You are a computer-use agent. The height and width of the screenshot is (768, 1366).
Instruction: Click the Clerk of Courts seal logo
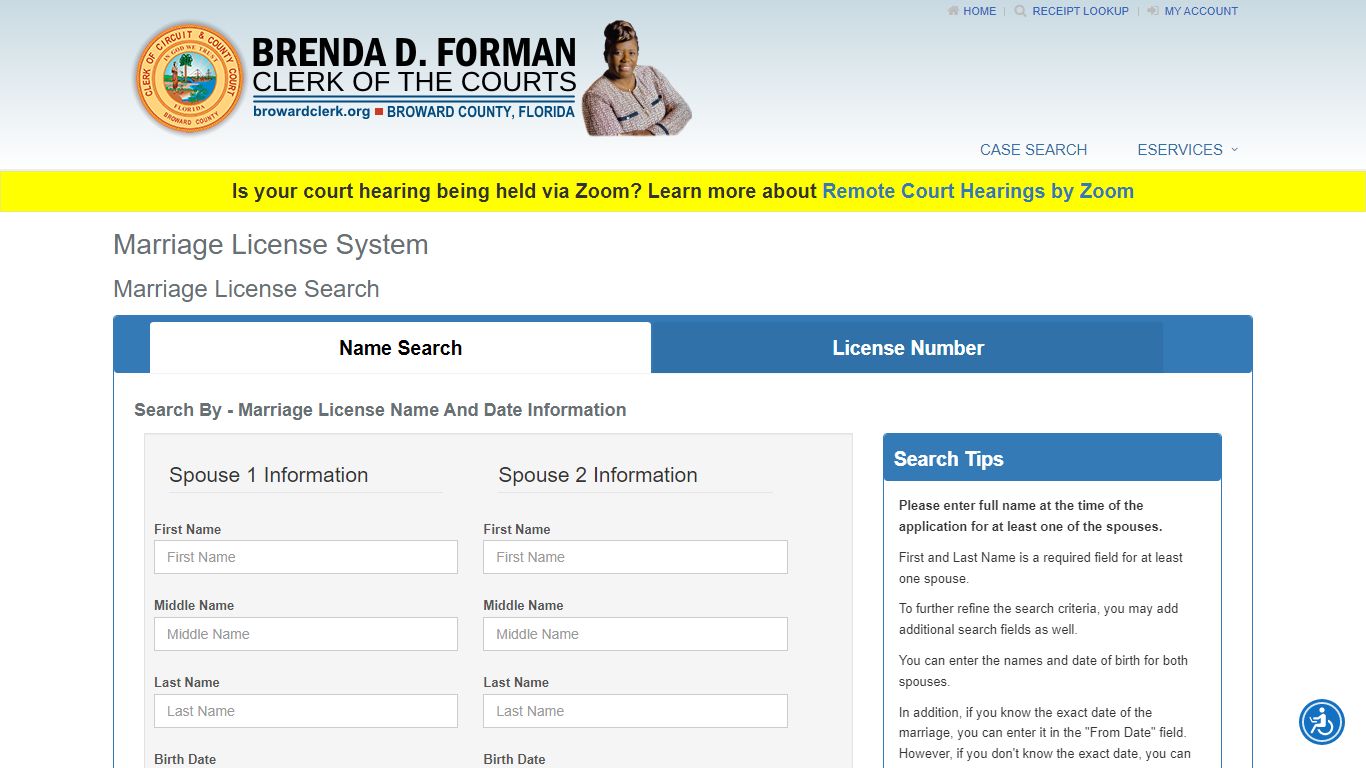189,79
